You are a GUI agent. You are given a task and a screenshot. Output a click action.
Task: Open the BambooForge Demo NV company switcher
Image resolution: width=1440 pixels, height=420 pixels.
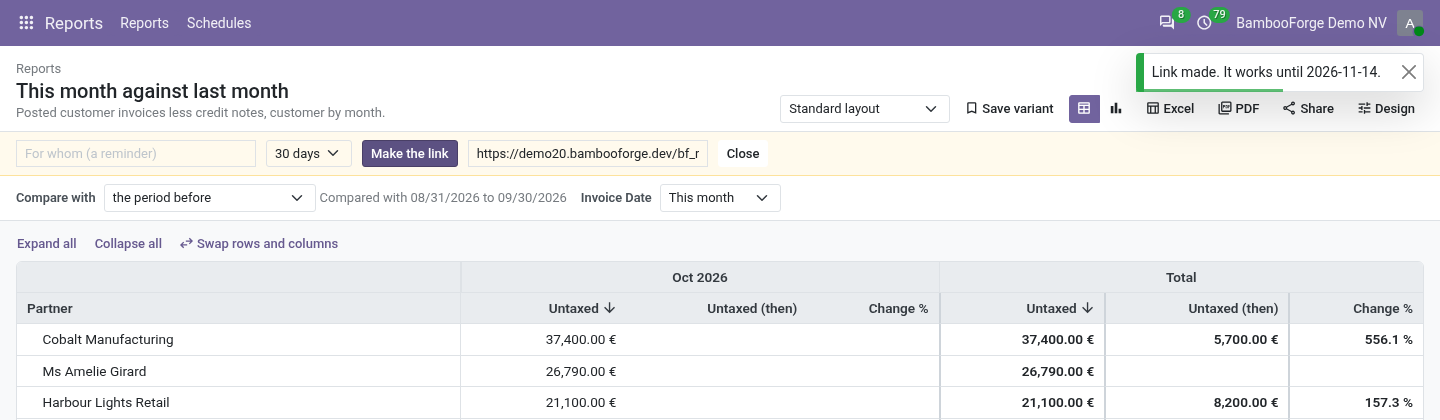tap(1309, 23)
